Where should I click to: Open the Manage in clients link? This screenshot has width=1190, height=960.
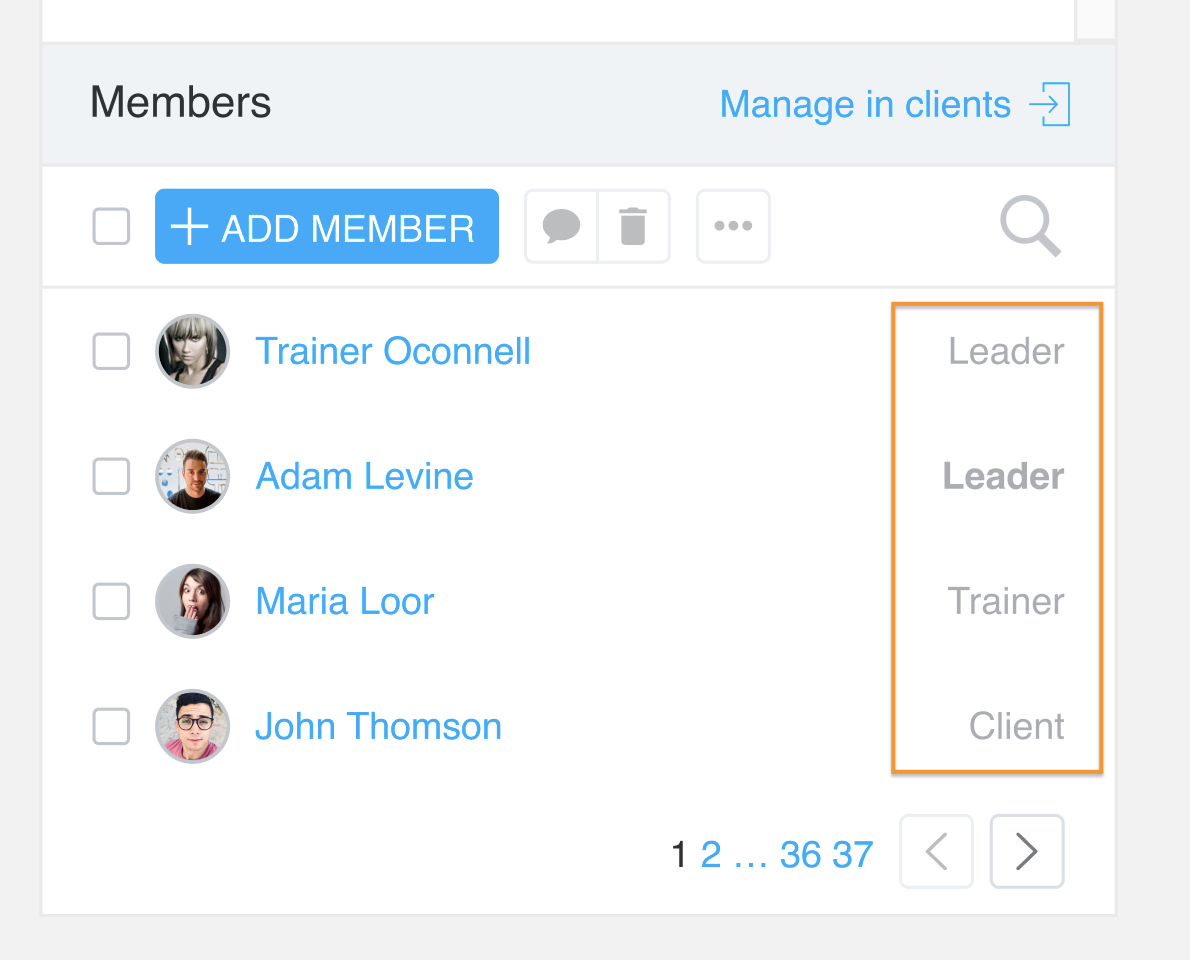(x=865, y=104)
